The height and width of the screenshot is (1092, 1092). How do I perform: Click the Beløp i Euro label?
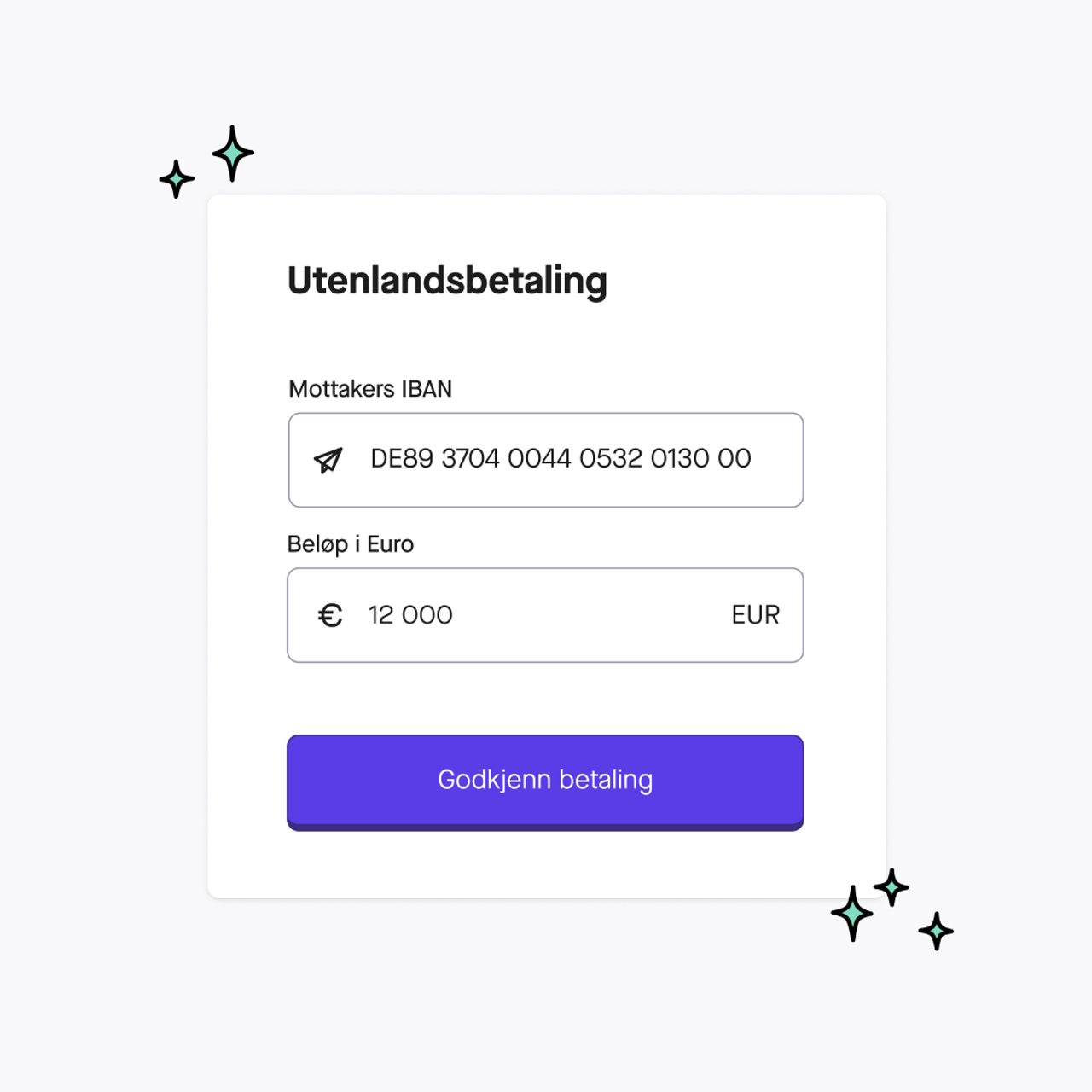click(351, 544)
